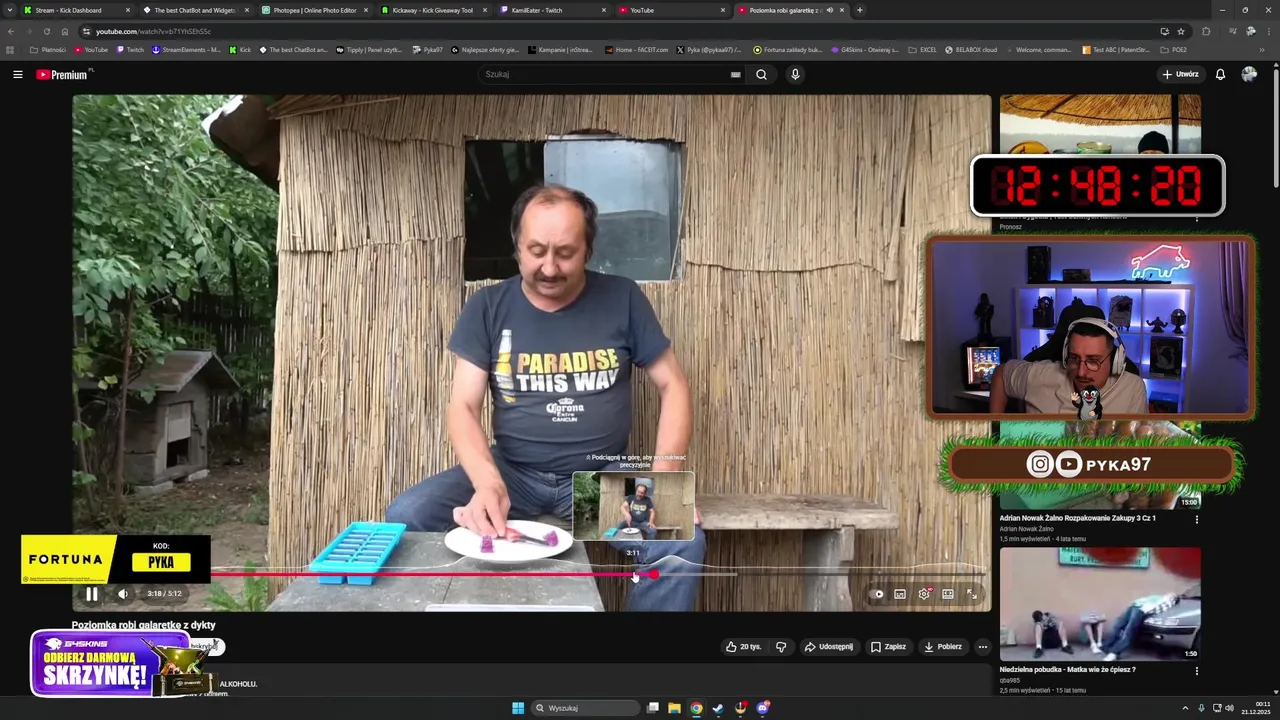
Task: Click the taskbar Wyszukaj search box
Action: coord(586,708)
